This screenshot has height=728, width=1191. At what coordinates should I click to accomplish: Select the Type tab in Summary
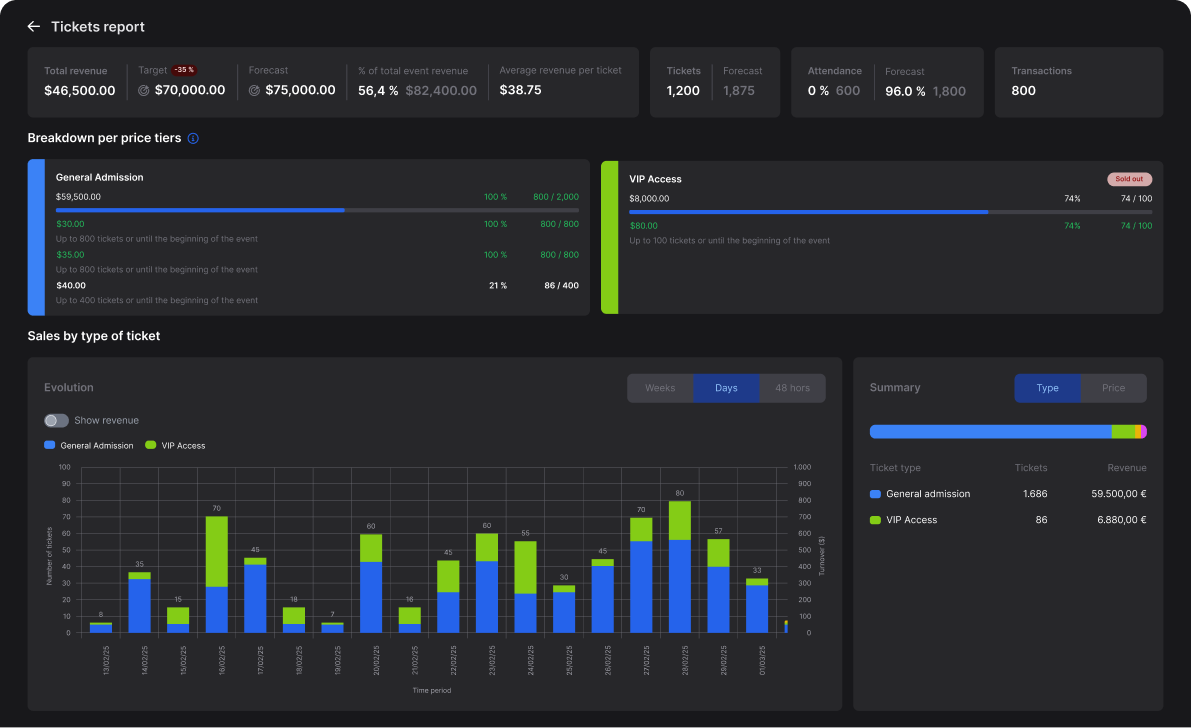[1047, 388]
